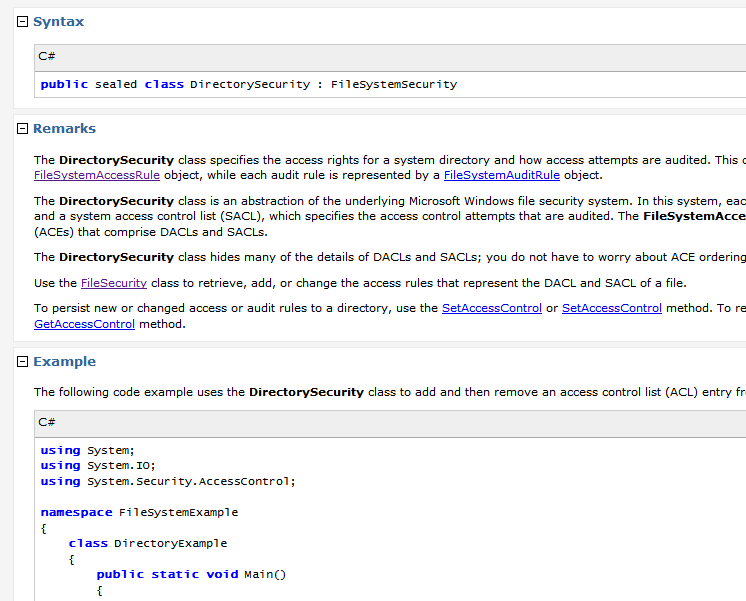Image resolution: width=746 pixels, height=601 pixels.
Task: Click the 'class hides many of the details' paragraph
Action: [390, 257]
